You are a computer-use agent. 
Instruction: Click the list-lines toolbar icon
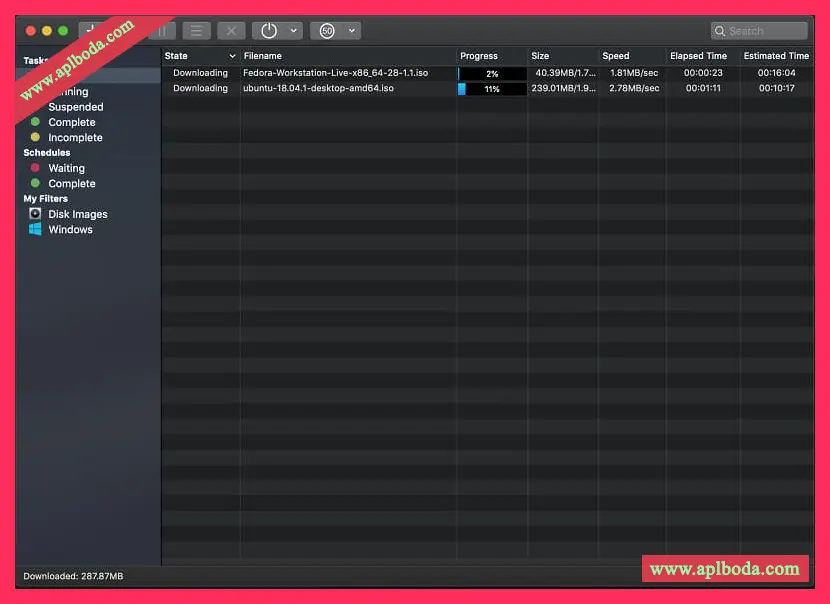coord(196,31)
